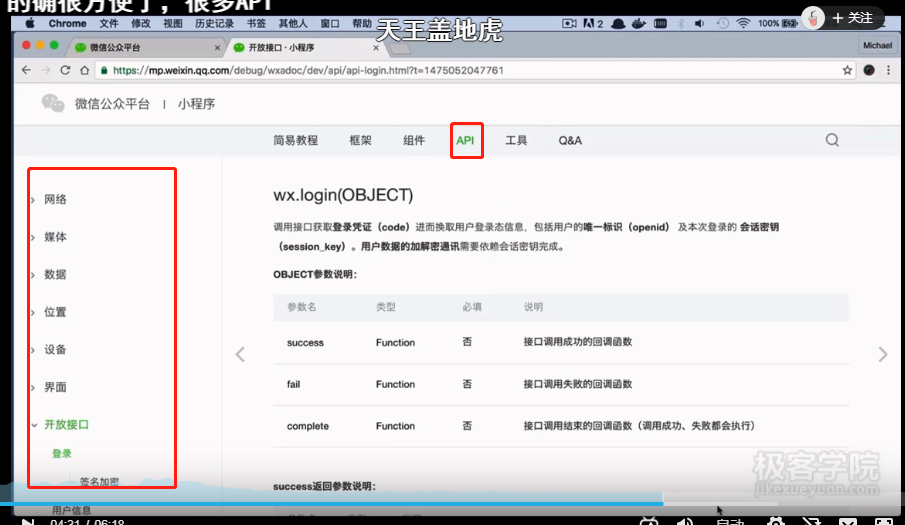Click the uploader avatar next to 关注
This screenshot has height=525, width=905.
click(x=813, y=18)
